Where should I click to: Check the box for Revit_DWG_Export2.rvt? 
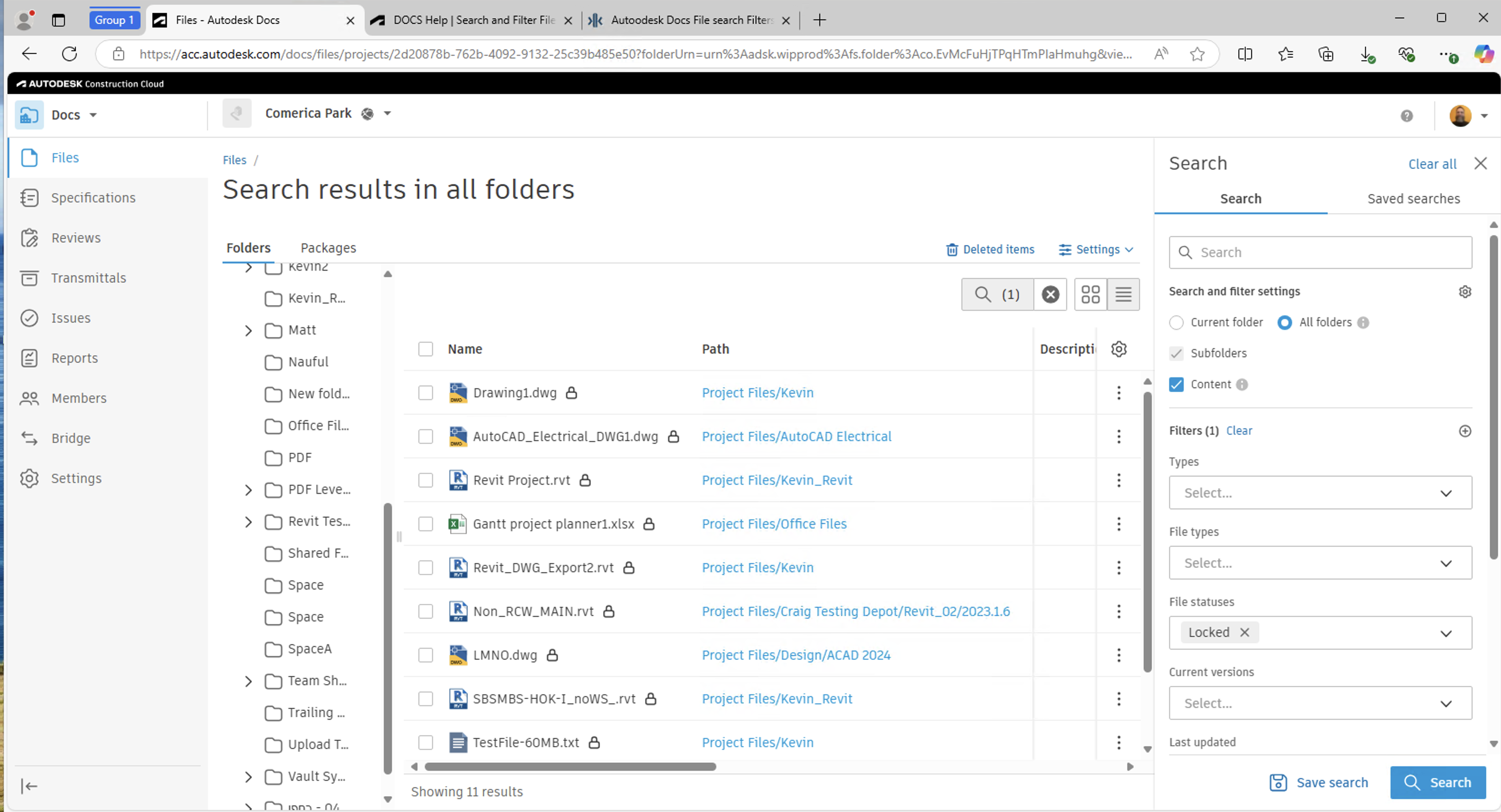[425, 567]
